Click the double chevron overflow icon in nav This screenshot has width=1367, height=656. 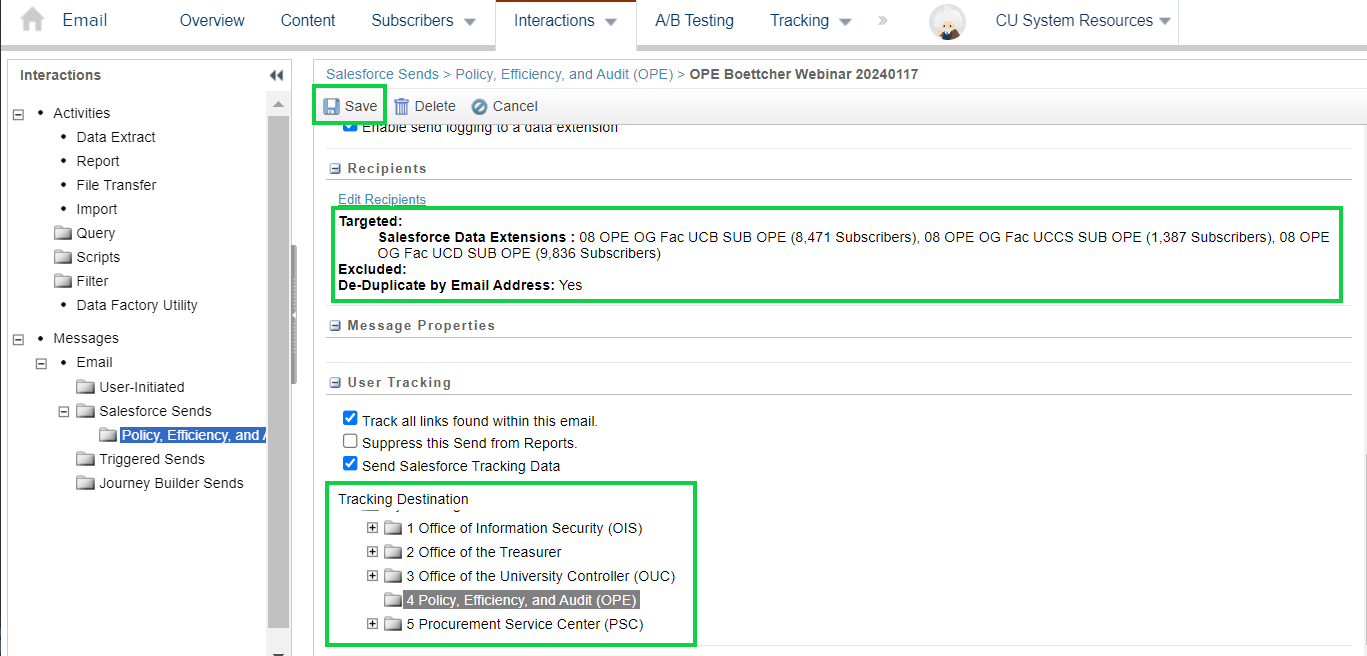tap(883, 20)
